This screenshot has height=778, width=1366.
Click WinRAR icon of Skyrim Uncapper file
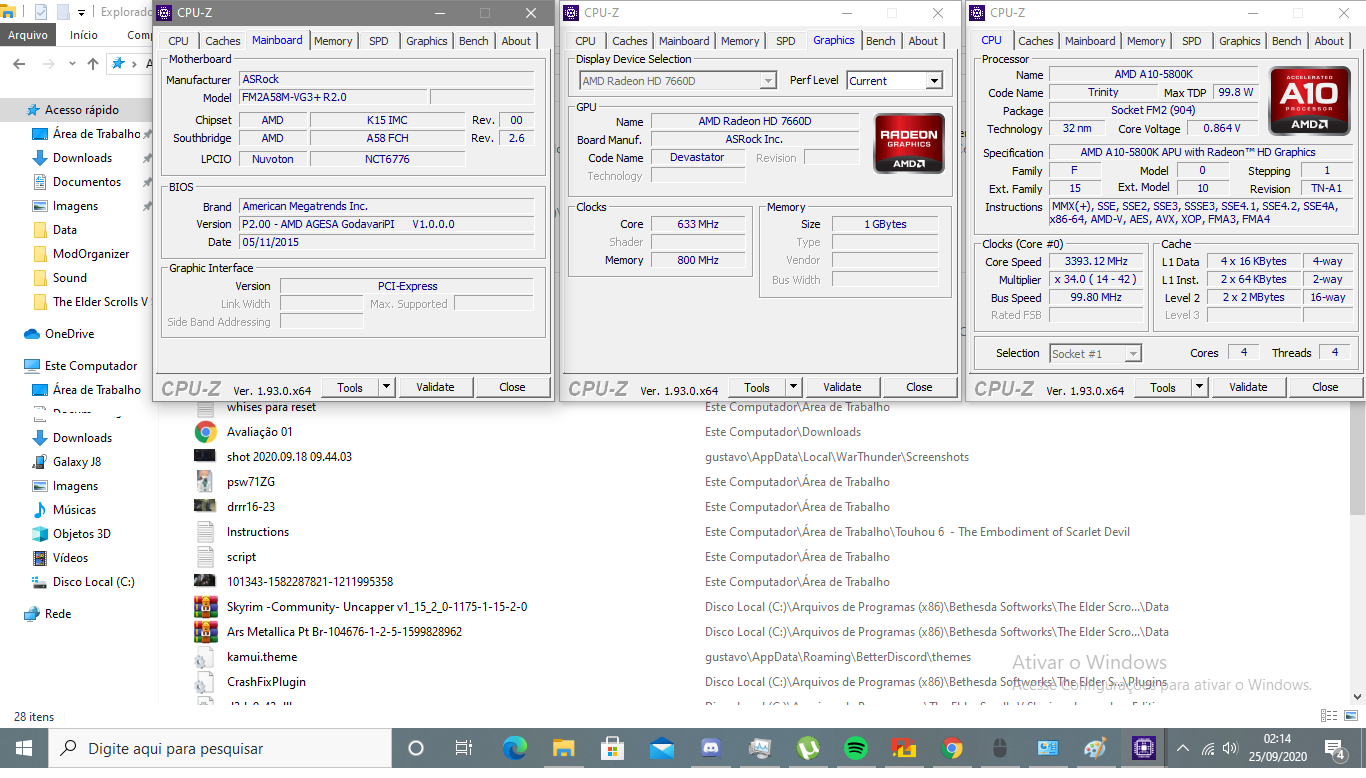tap(205, 607)
